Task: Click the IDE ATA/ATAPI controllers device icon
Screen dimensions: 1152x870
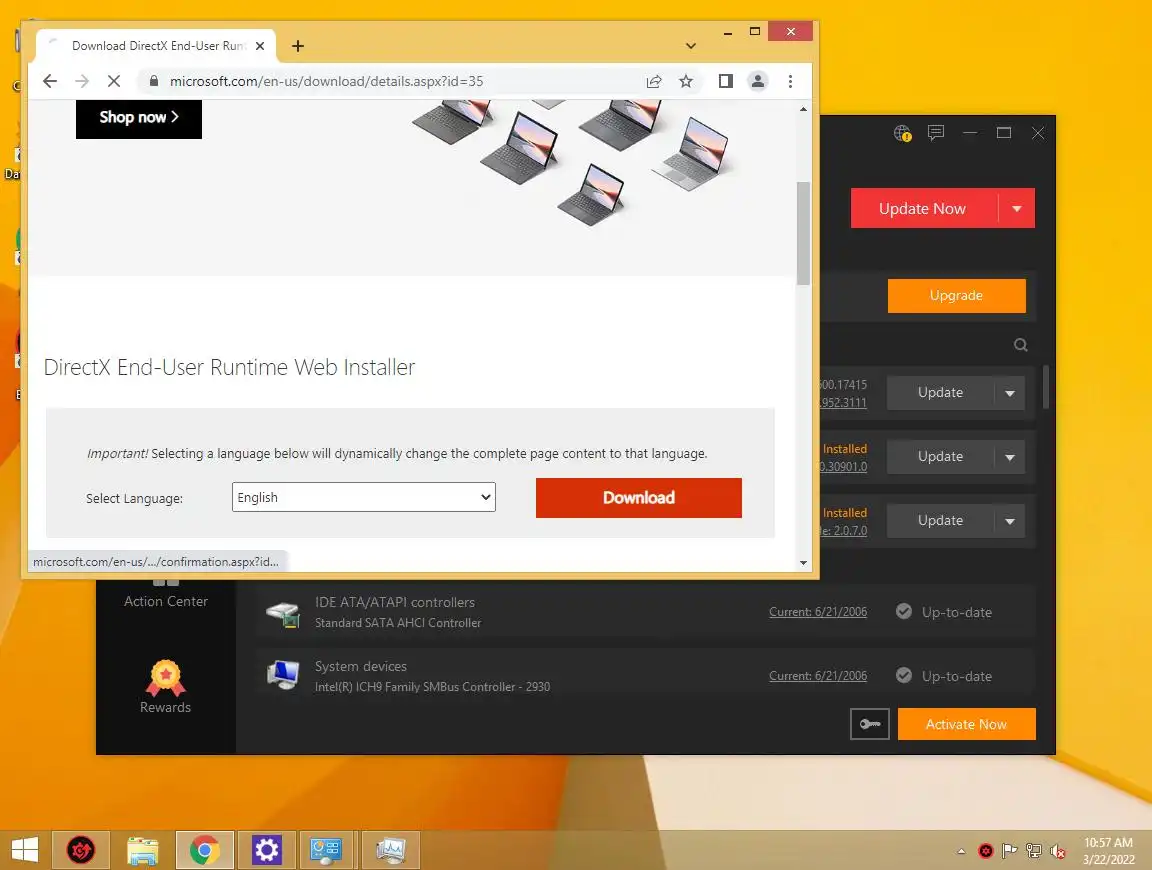Action: click(283, 614)
